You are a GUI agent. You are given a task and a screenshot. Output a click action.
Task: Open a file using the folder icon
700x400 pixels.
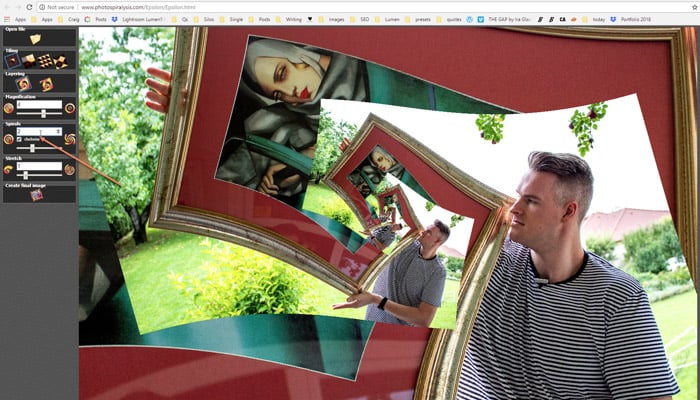35,39
